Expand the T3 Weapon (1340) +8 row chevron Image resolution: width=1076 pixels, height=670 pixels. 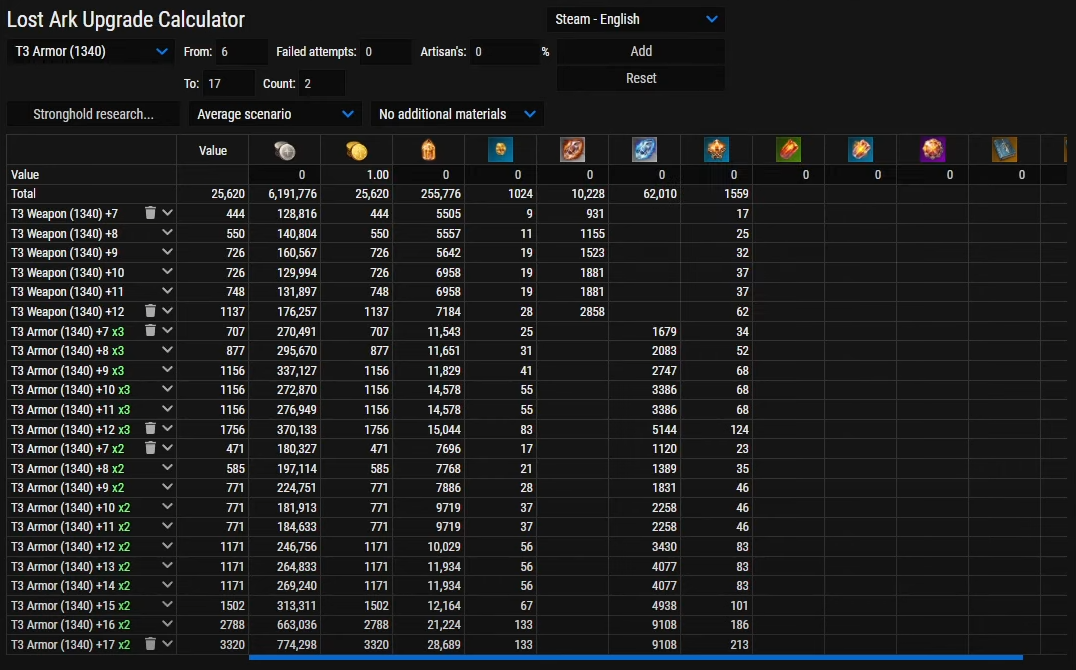point(167,233)
